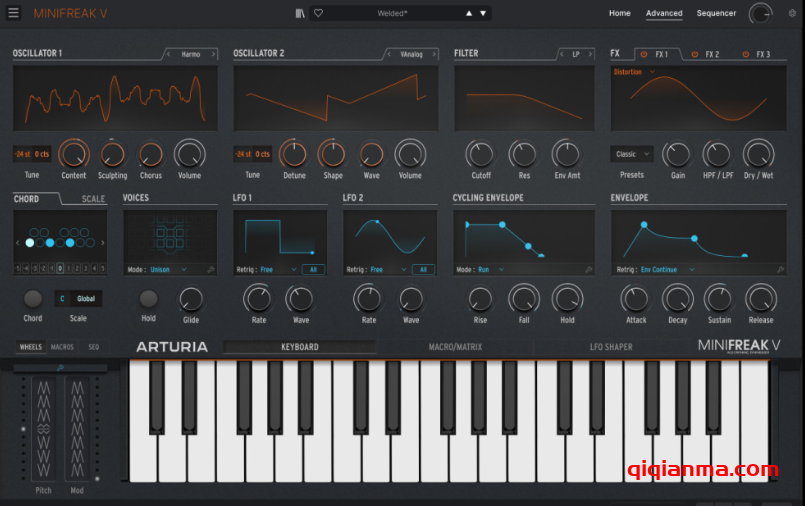The image size is (805, 506).
Task: Open the Advanced view
Action: (x=664, y=13)
